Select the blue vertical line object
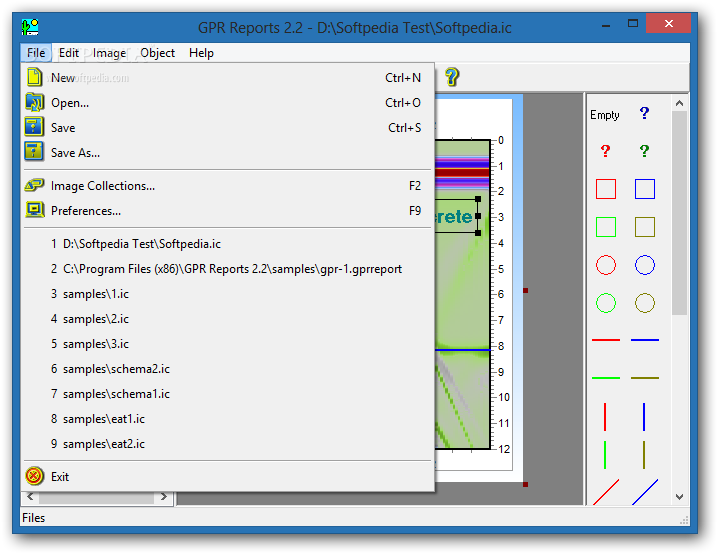This screenshot has height=554, width=718. (644, 417)
